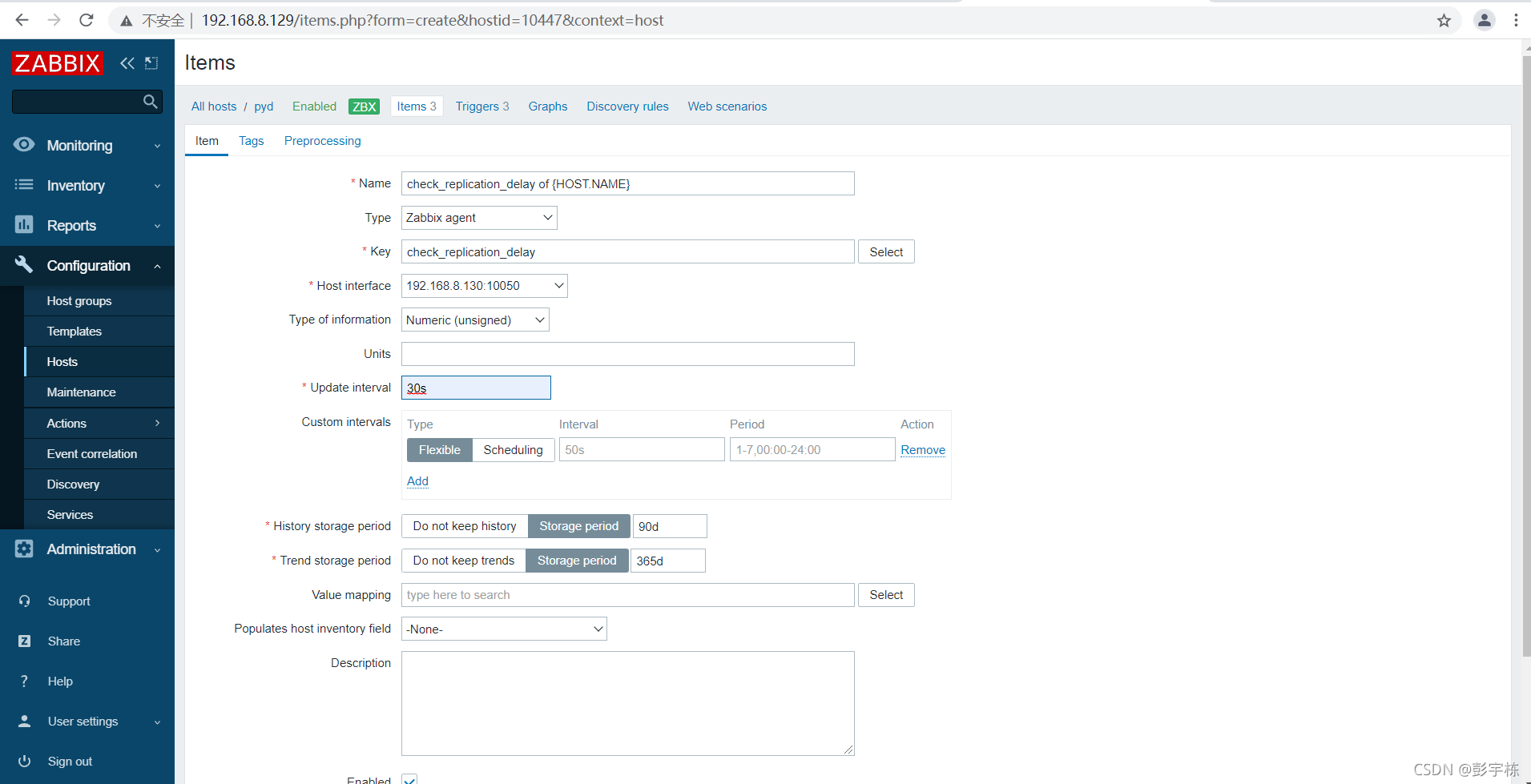This screenshot has height=784, width=1531.
Task: Open Actions submenu
Action: point(99,423)
